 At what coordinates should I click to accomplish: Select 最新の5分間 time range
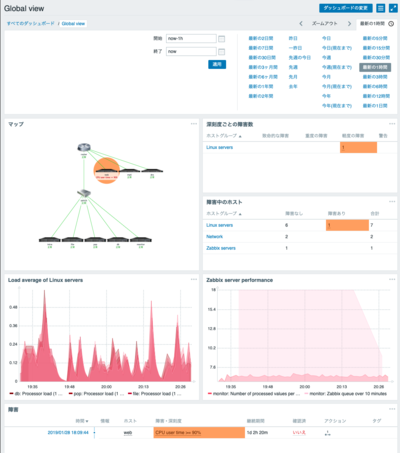(375, 38)
